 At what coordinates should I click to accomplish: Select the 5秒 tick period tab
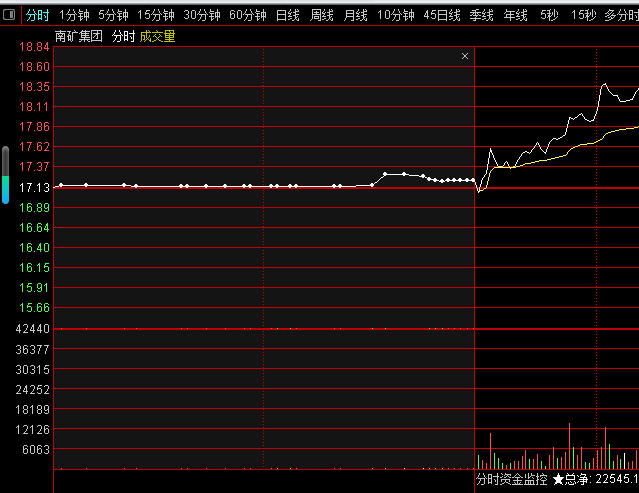tap(549, 15)
